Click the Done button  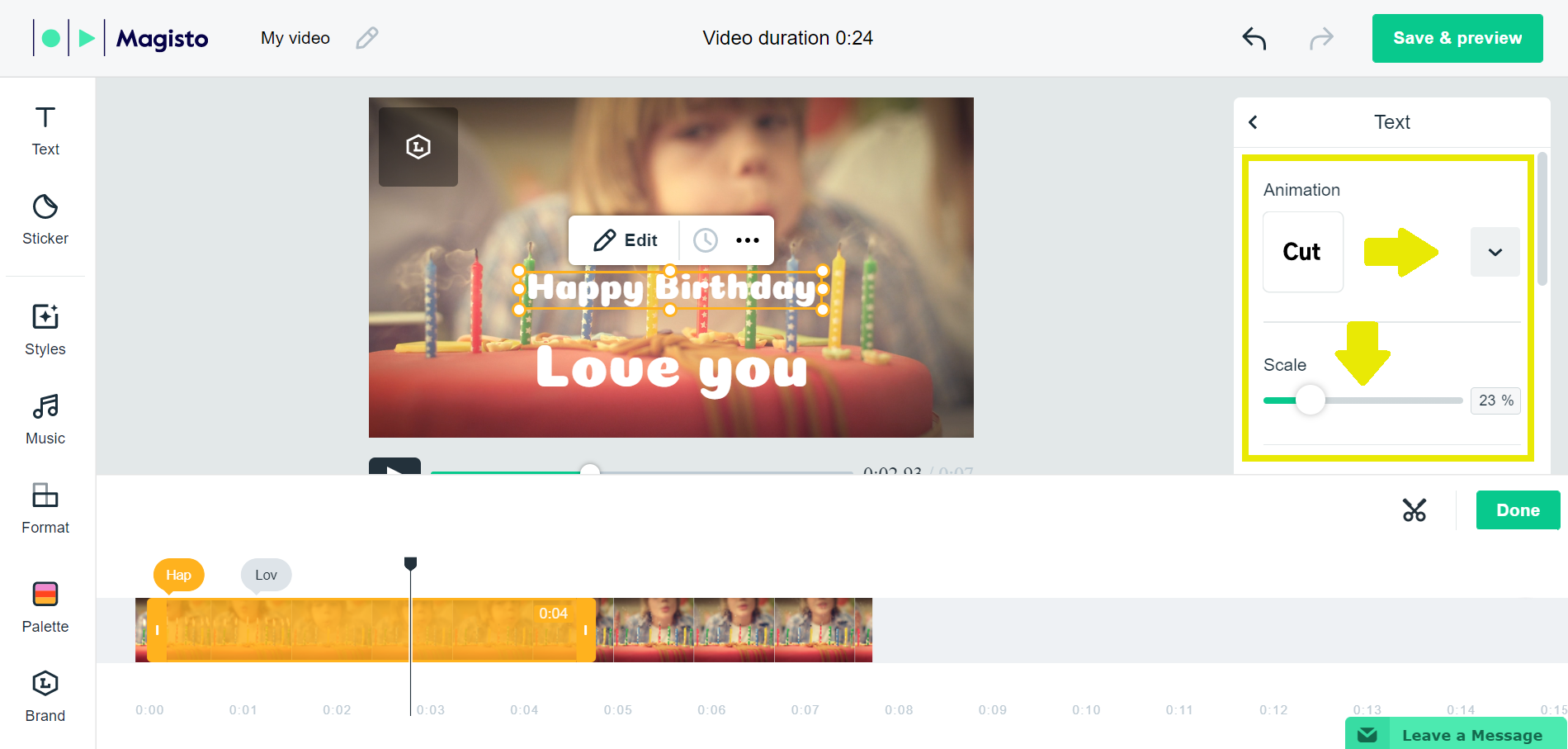(1518, 510)
